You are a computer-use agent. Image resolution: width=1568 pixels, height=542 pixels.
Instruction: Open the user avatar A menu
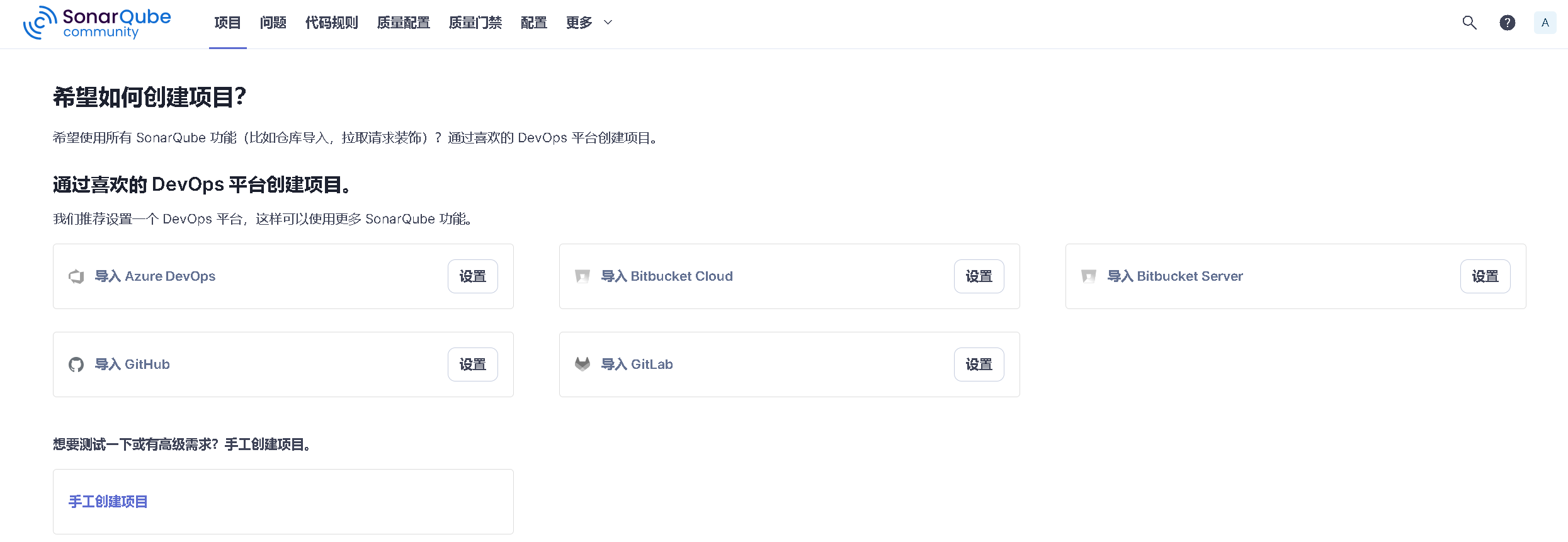pyautogui.click(x=1545, y=23)
